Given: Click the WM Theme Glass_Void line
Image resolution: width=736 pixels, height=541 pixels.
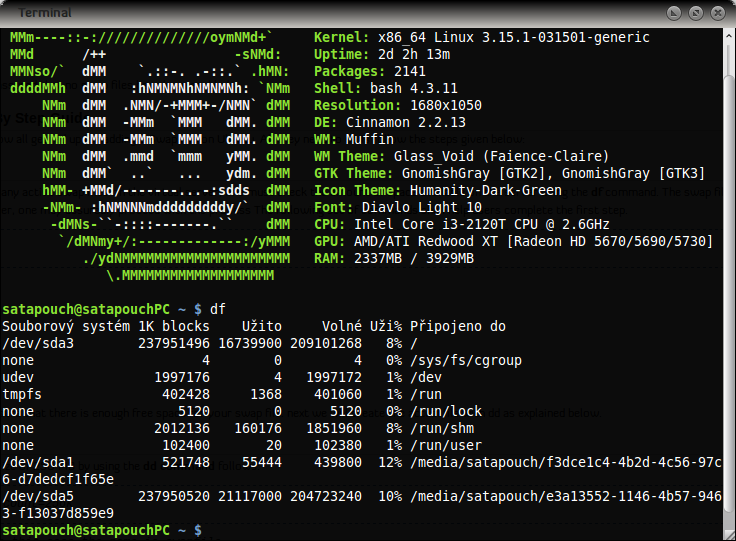Looking at the screenshot, I should point(461,156).
